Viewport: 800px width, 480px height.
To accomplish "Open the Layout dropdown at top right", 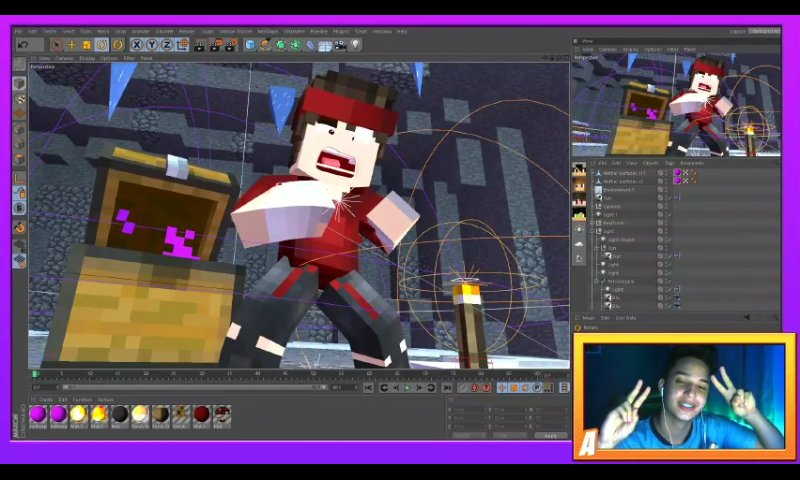I will [x=765, y=31].
